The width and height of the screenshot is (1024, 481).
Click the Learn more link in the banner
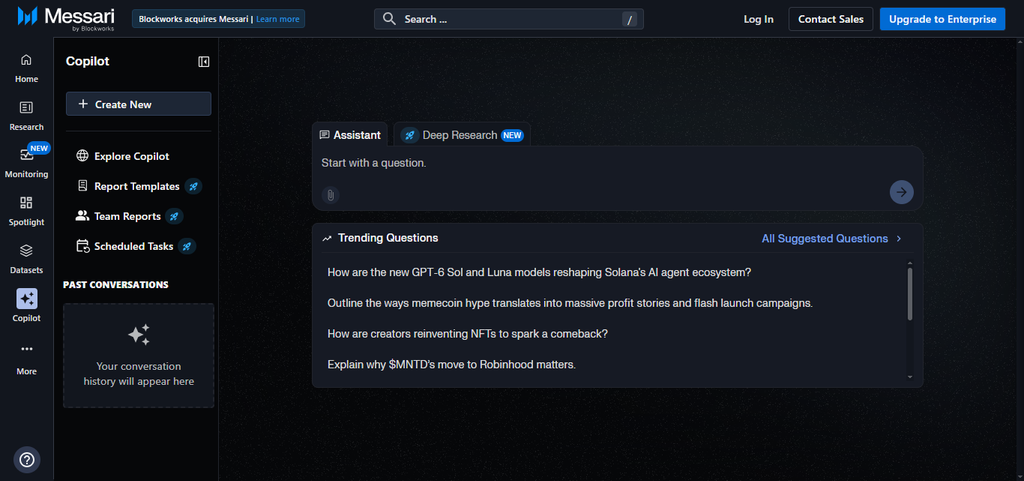tap(278, 19)
